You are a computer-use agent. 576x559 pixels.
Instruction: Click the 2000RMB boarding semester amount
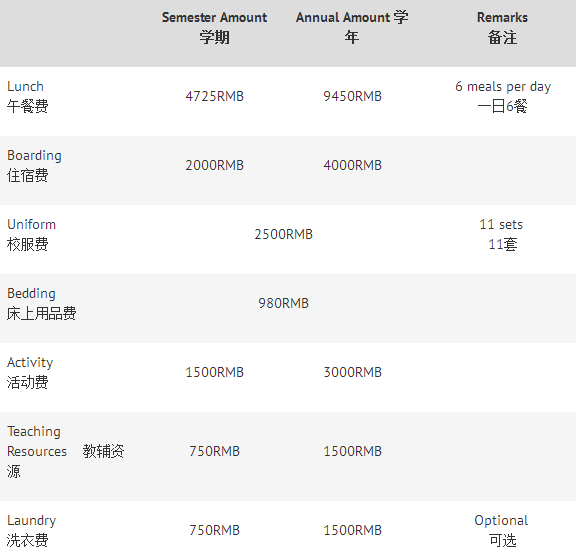coord(215,165)
